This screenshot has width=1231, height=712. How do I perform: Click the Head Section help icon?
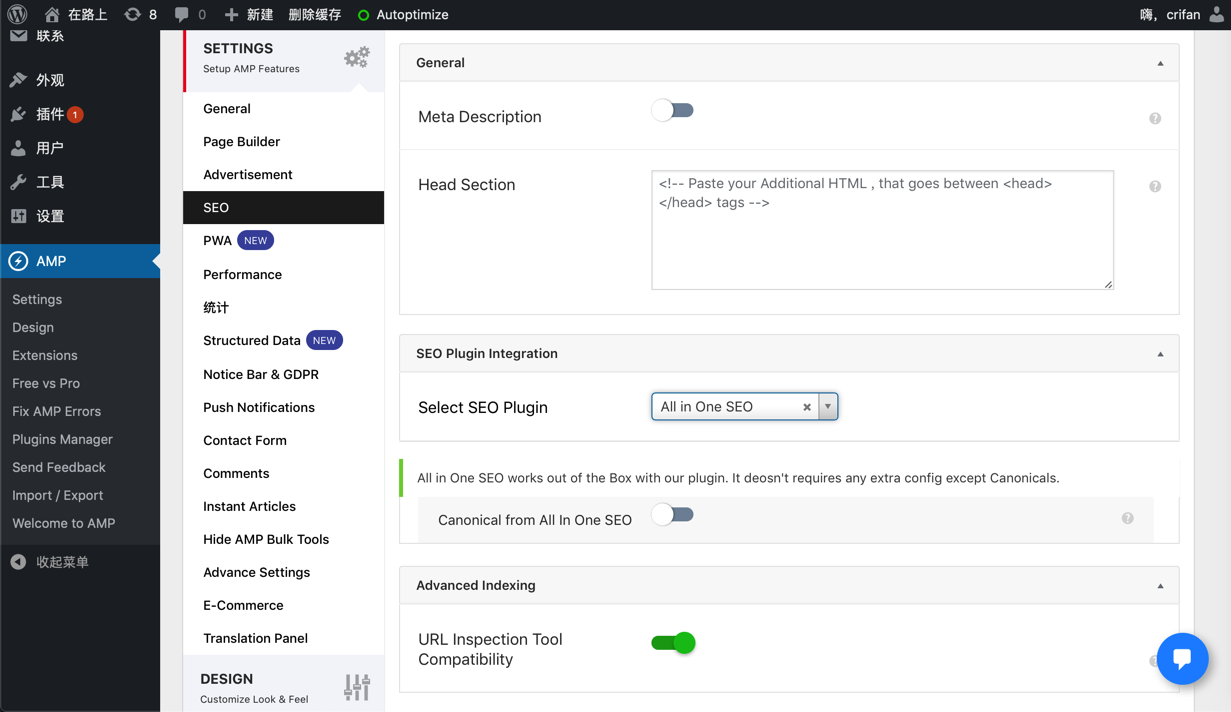[x=1155, y=186]
